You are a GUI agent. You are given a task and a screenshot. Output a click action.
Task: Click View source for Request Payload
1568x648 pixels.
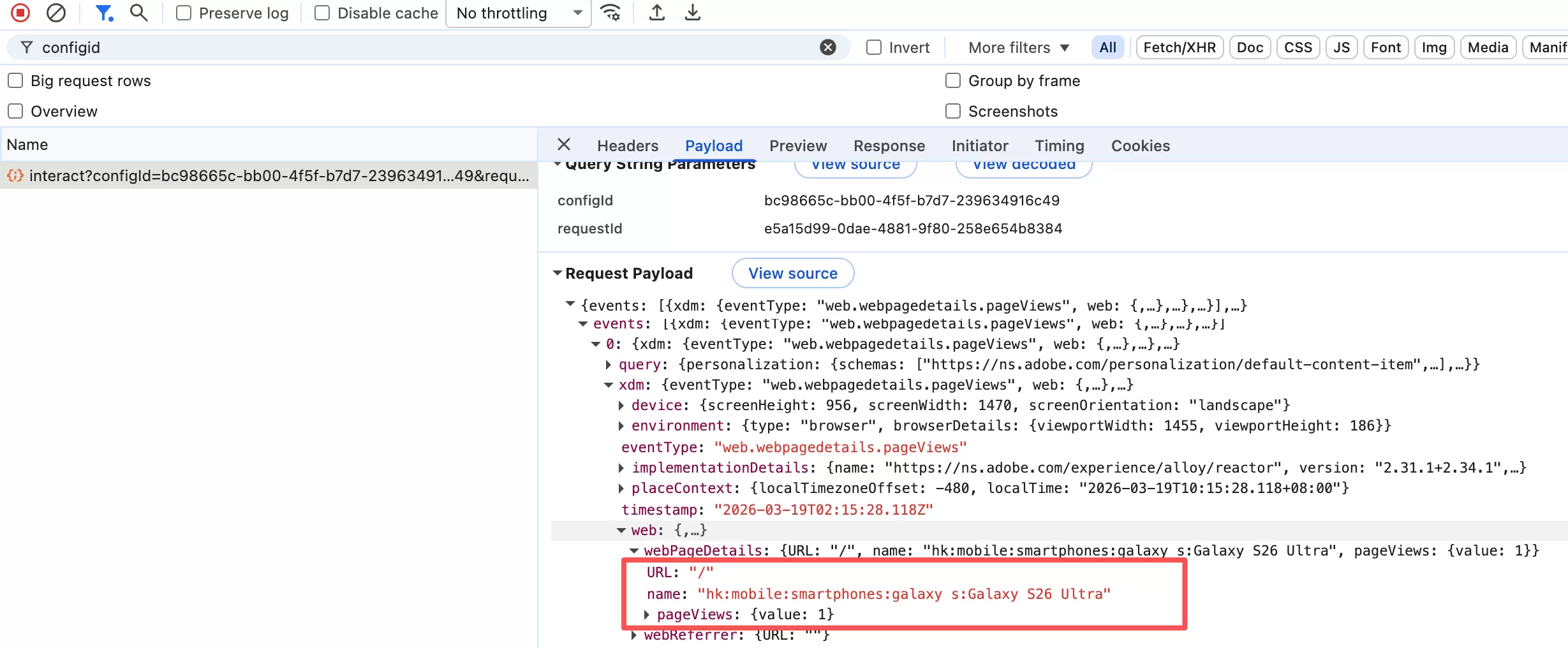[x=793, y=273]
